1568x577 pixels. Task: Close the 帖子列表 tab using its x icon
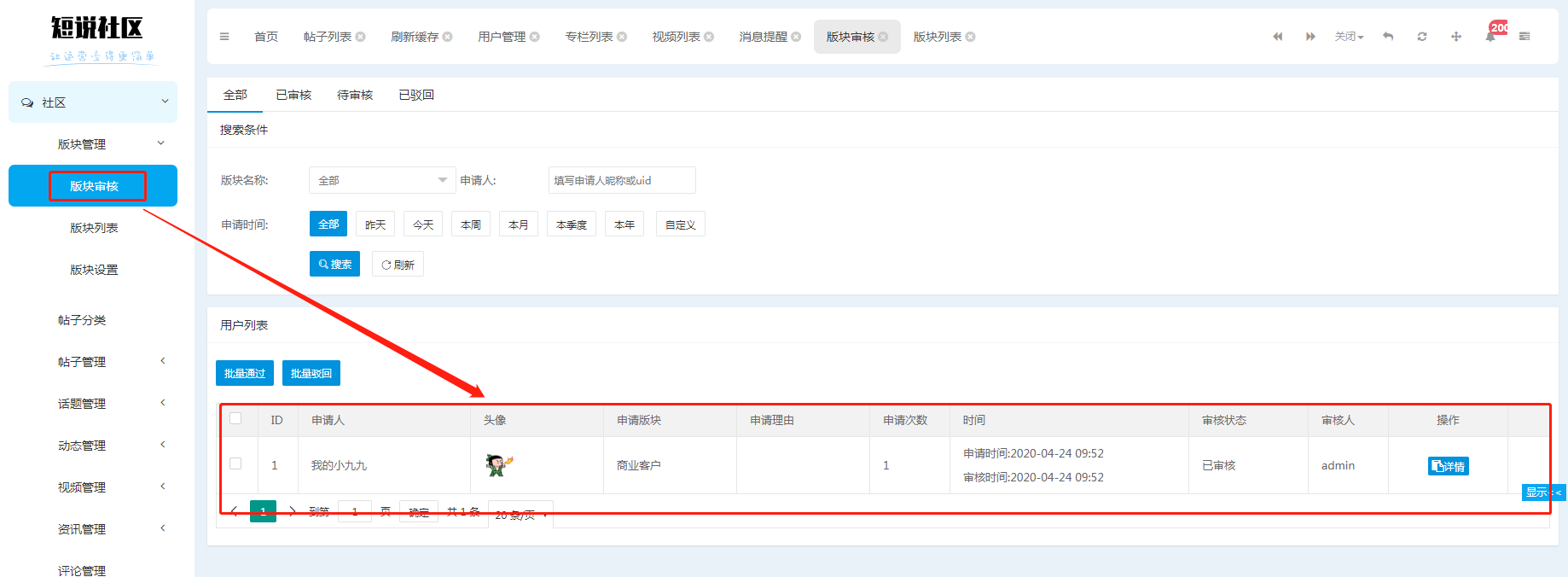pos(361,37)
